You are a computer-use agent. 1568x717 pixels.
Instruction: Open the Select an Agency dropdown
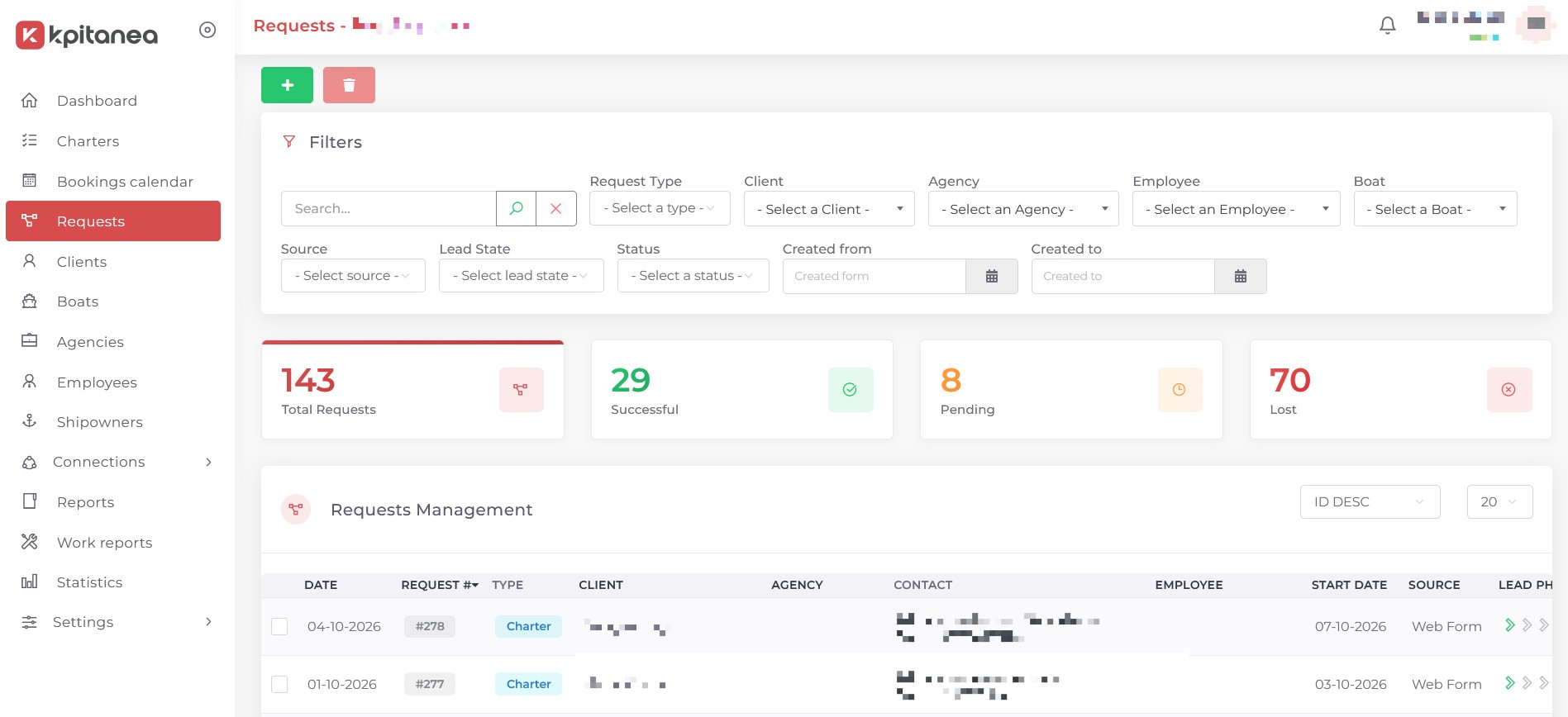[1023, 209]
